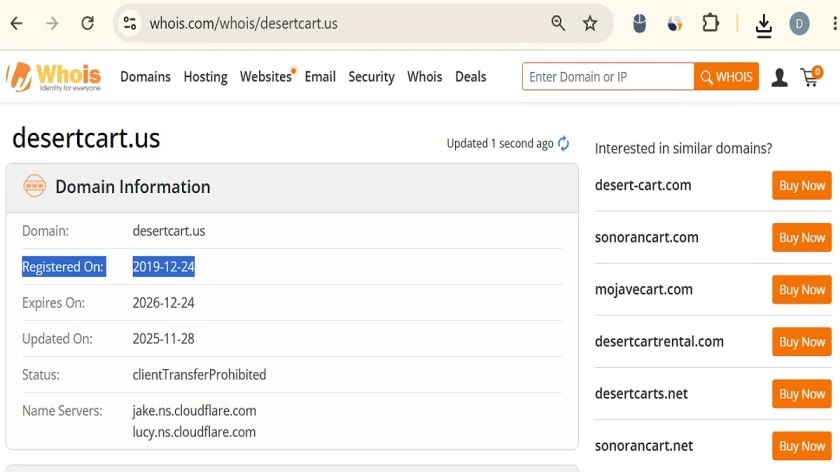
Task: Click the Updated On label
Action: tap(57, 339)
